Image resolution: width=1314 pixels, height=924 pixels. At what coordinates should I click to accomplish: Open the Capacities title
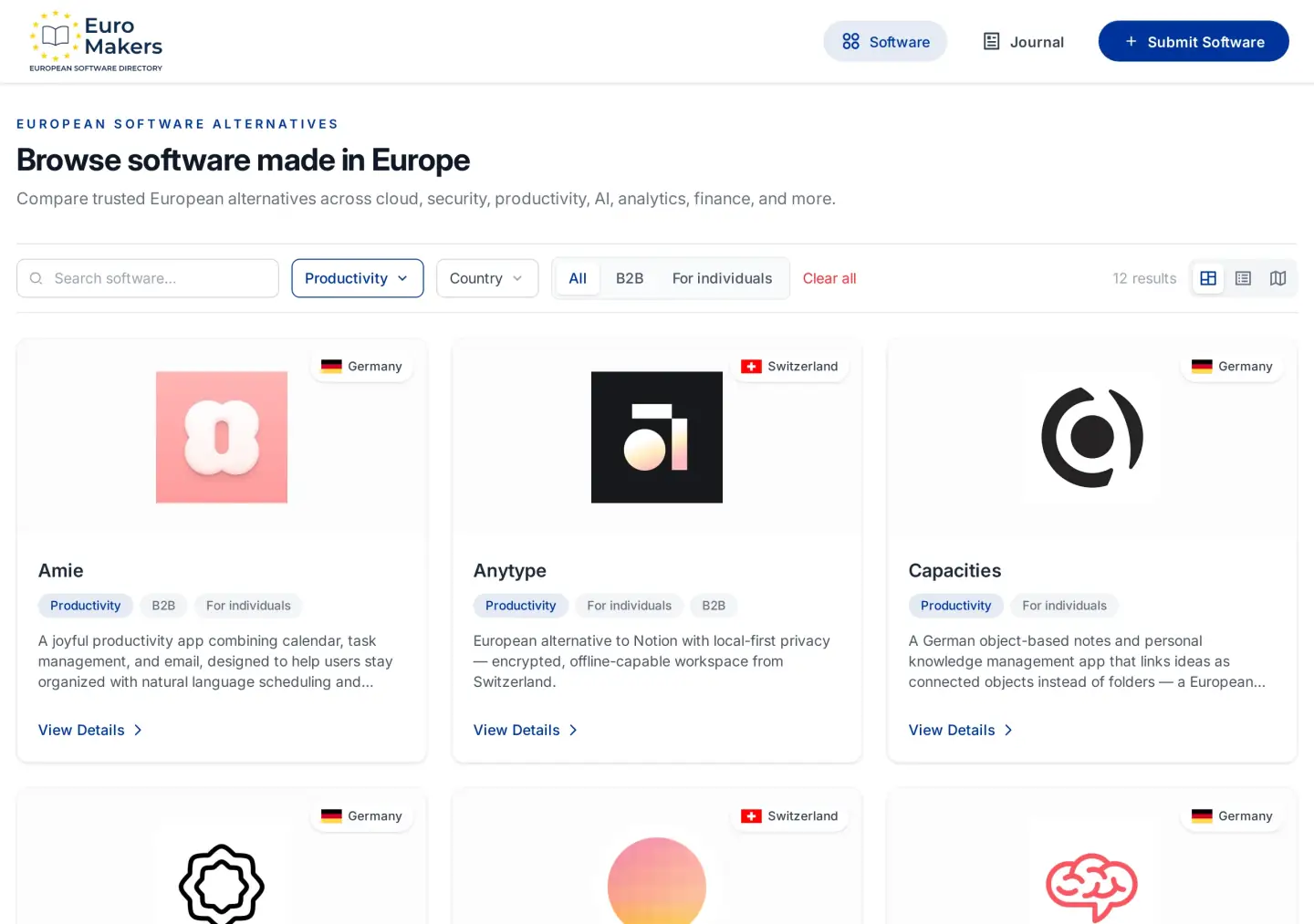[x=954, y=571]
